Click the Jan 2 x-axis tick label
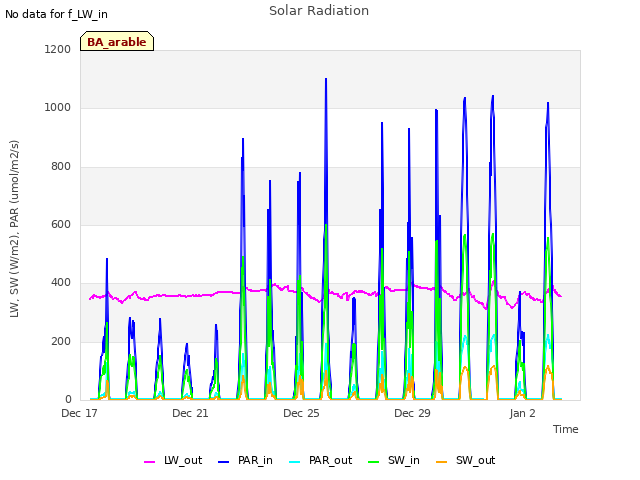Viewport: 640px width, 480px height. point(522,413)
